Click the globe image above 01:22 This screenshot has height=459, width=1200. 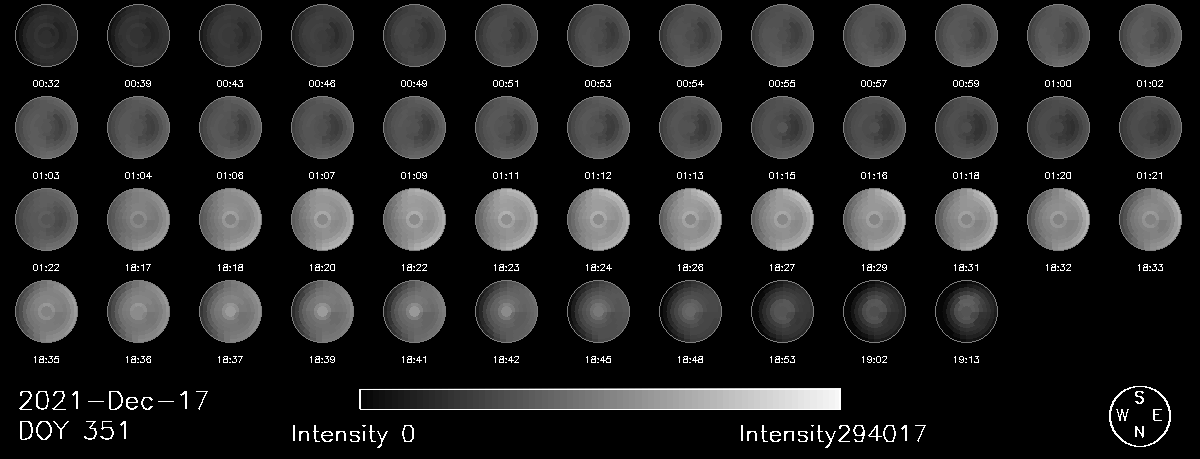[x=47, y=221]
